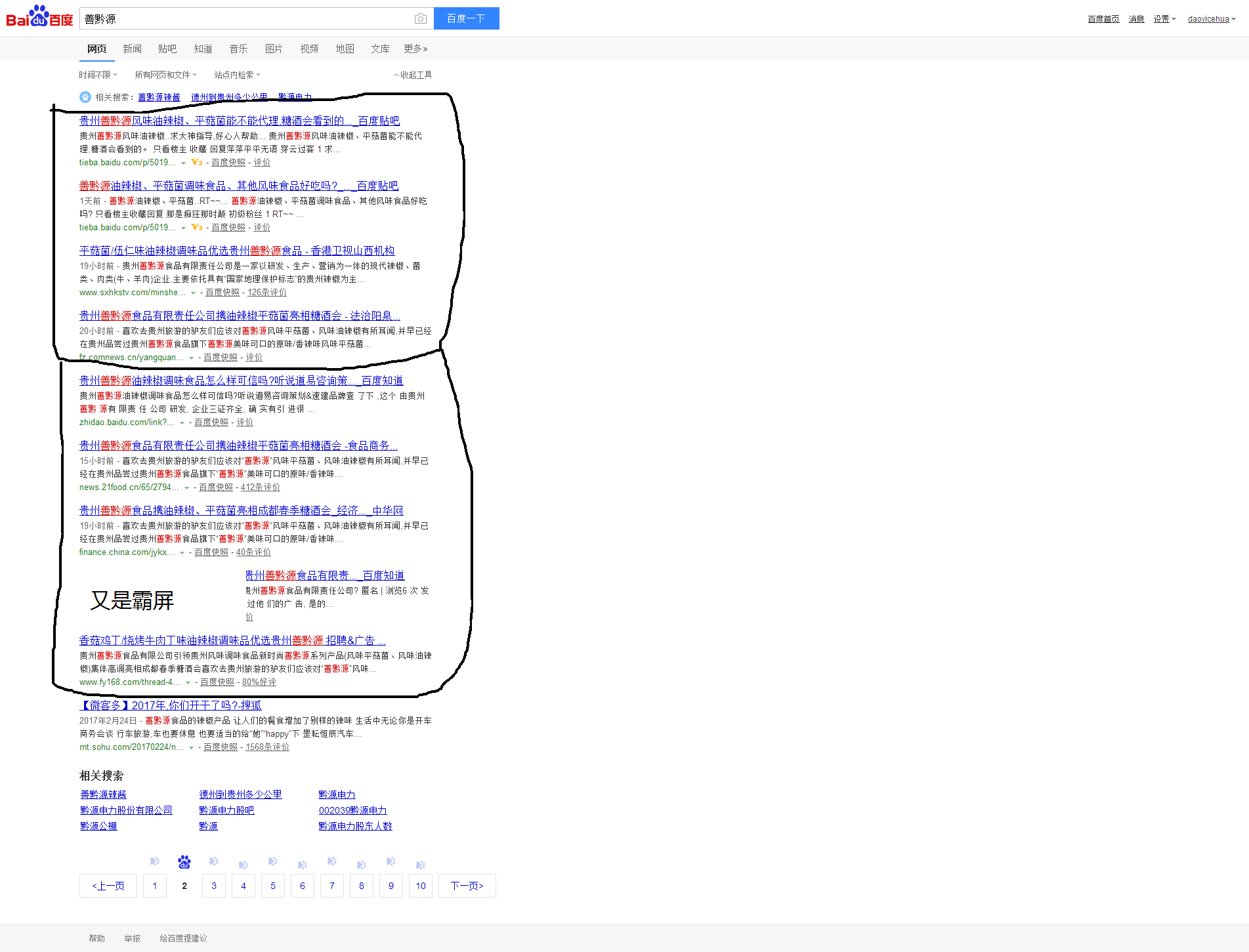Click related search 002039黔源电力
Screen dimensions: 1249x952
point(352,810)
